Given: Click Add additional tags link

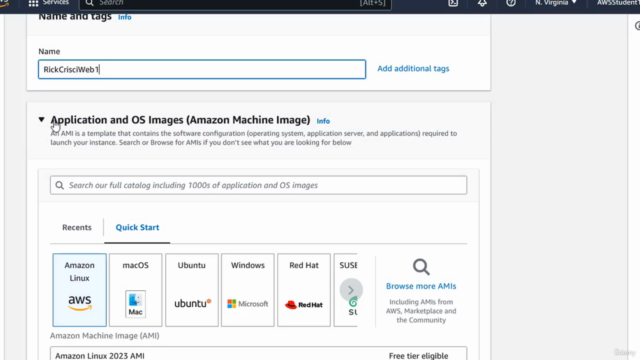Looking at the screenshot, I should coord(413,69).
